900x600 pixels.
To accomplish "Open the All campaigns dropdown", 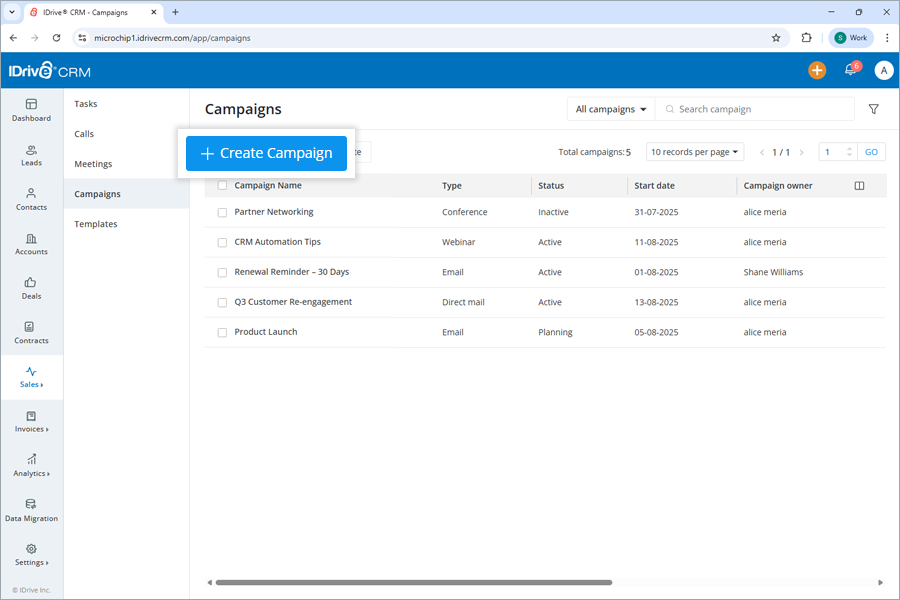I will (x=610, y=108).
